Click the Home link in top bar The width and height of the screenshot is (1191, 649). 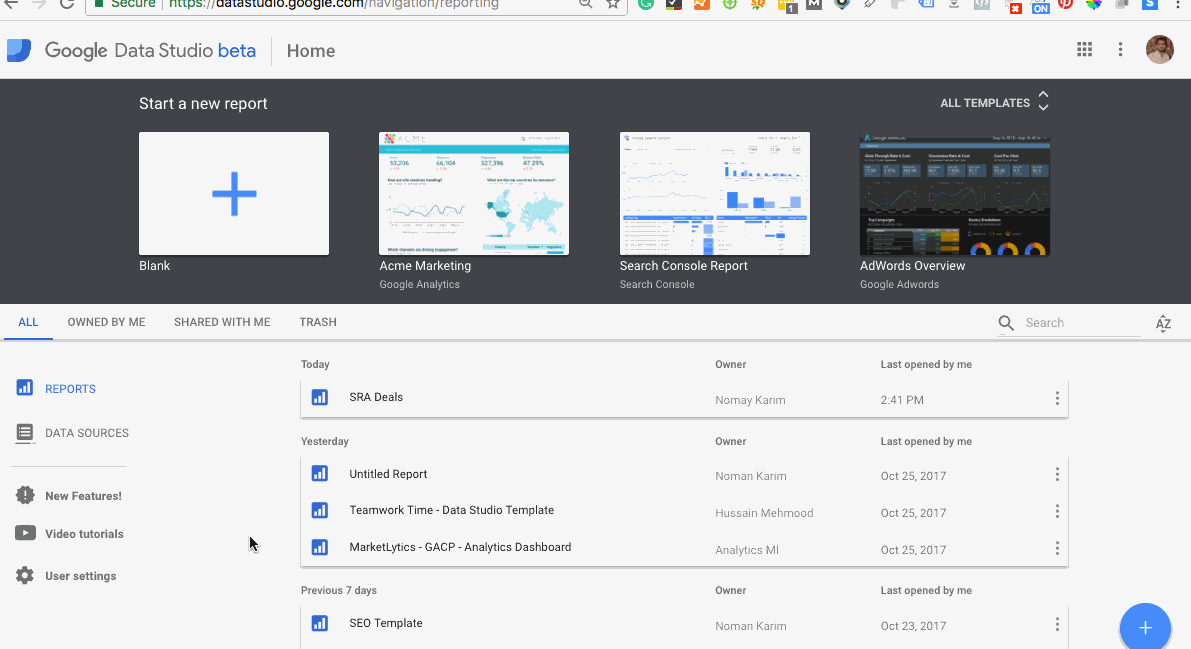[x=311, y=50]
